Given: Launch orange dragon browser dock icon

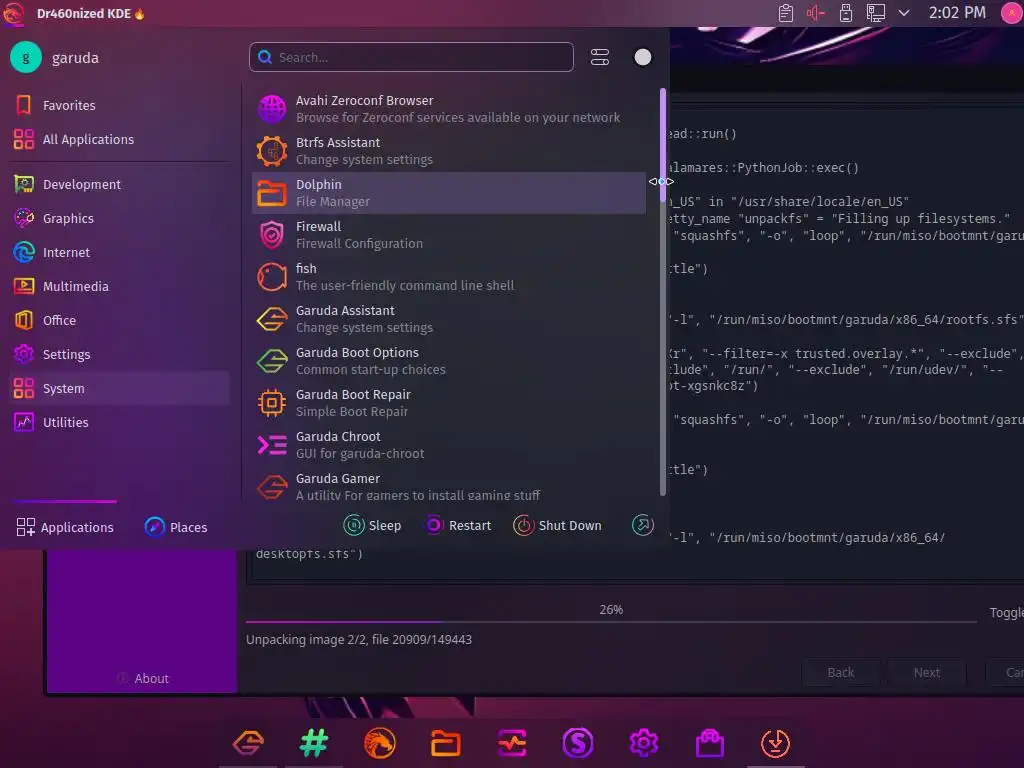Looking at the screenshot, I should coord(379,743).
